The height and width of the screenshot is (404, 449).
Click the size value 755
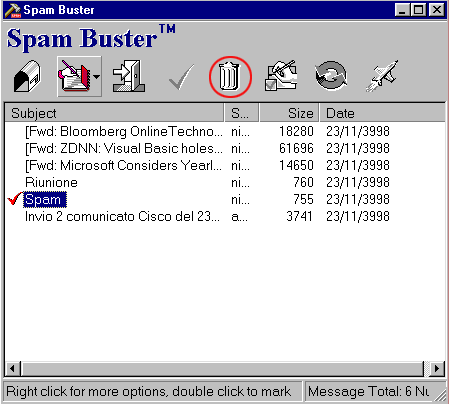tap(303, 199)
